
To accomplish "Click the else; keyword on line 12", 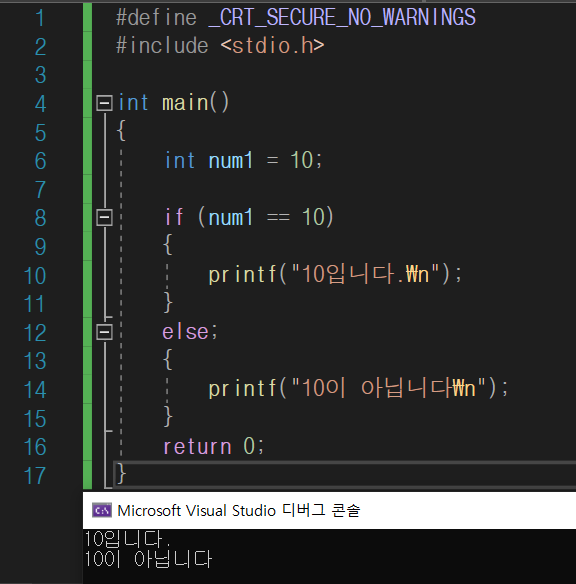I will coord(190,332).
